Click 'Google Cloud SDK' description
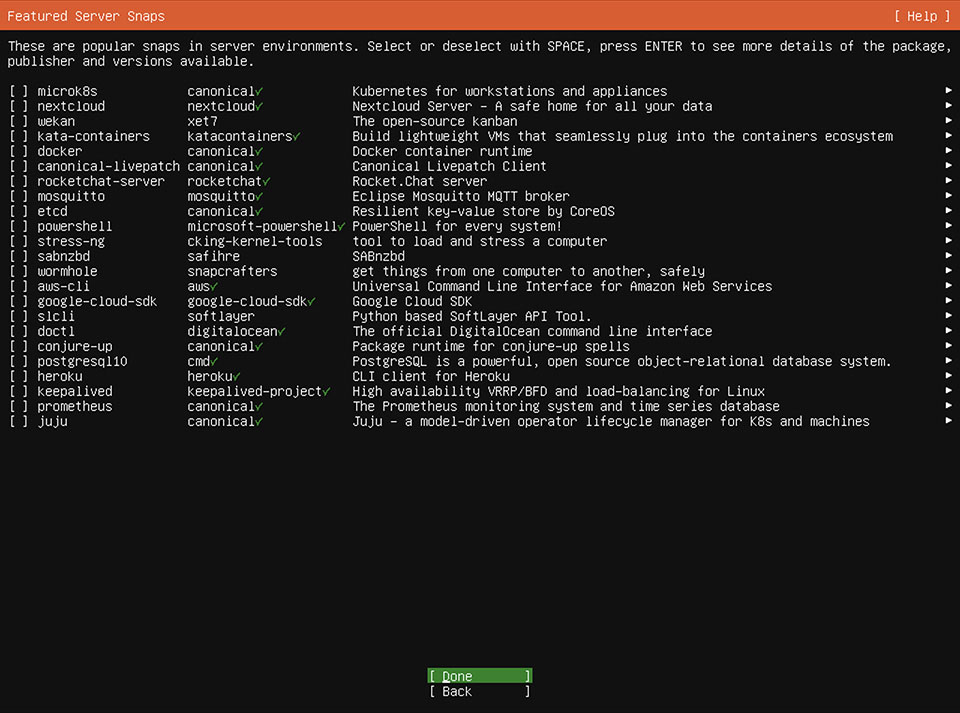This screenshot has height=713, width=960. (412, 302)
